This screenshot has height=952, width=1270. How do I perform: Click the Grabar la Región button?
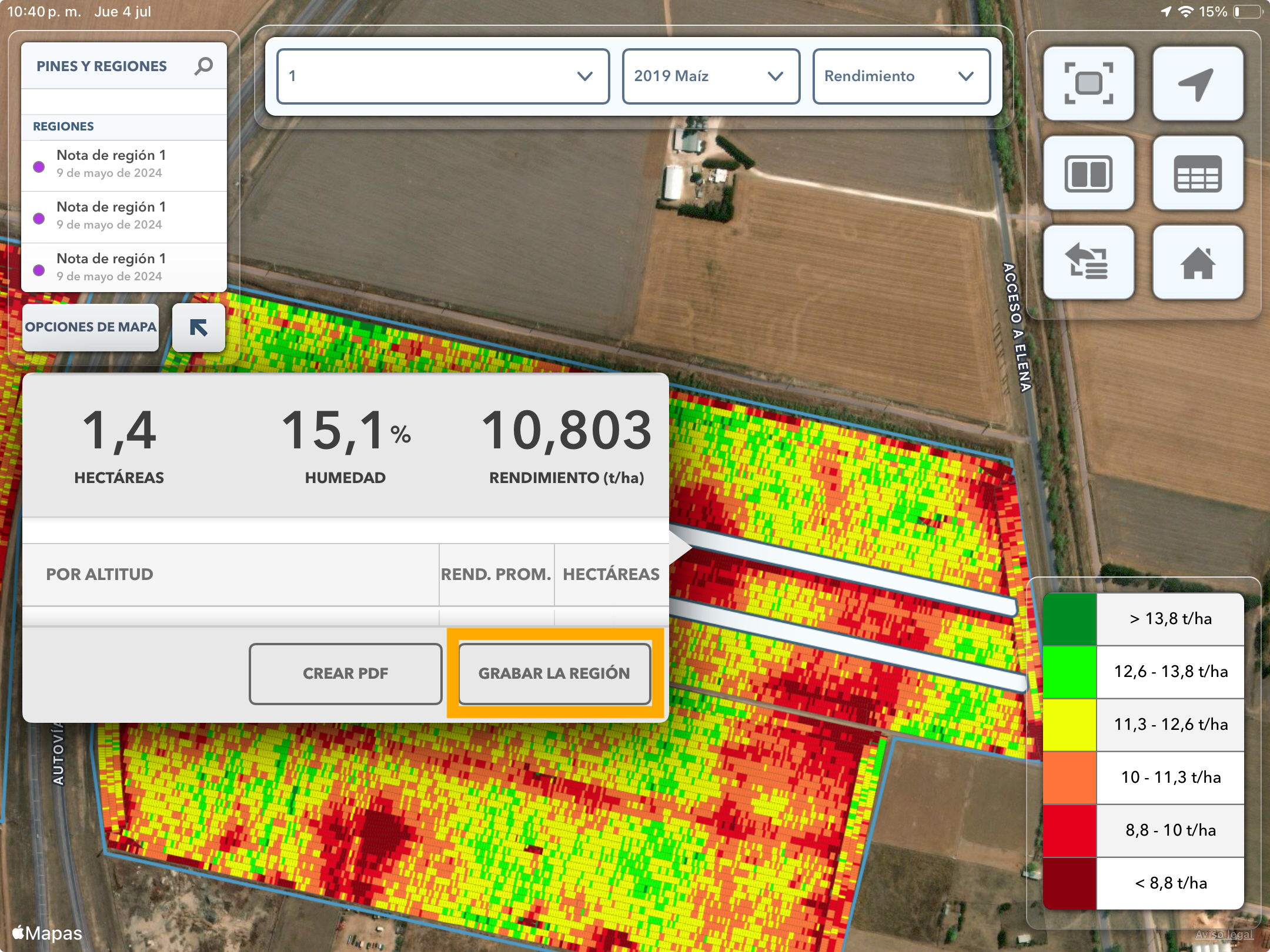click(x=554, y=673)
